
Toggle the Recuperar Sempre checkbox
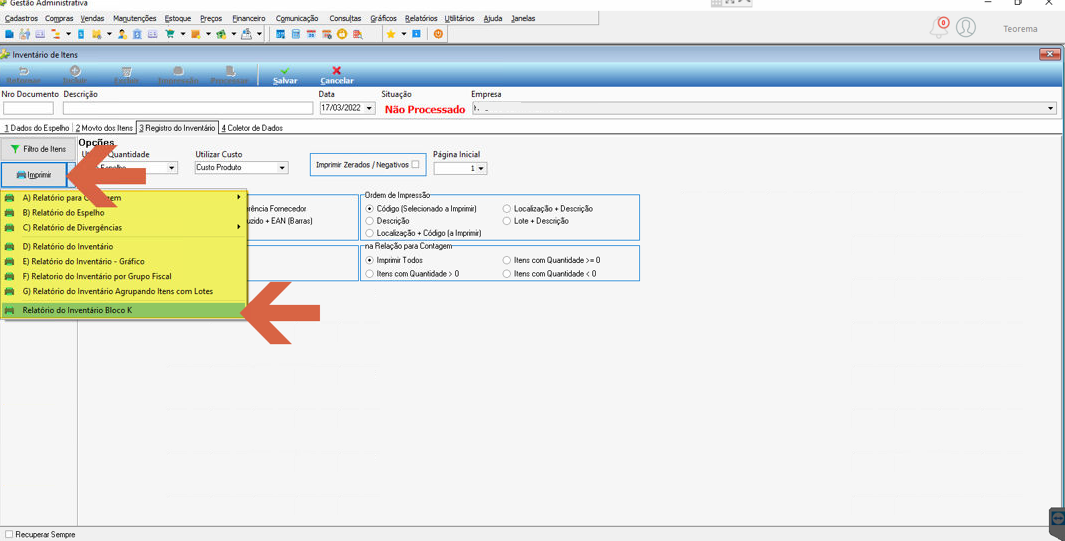click(9, 535)
